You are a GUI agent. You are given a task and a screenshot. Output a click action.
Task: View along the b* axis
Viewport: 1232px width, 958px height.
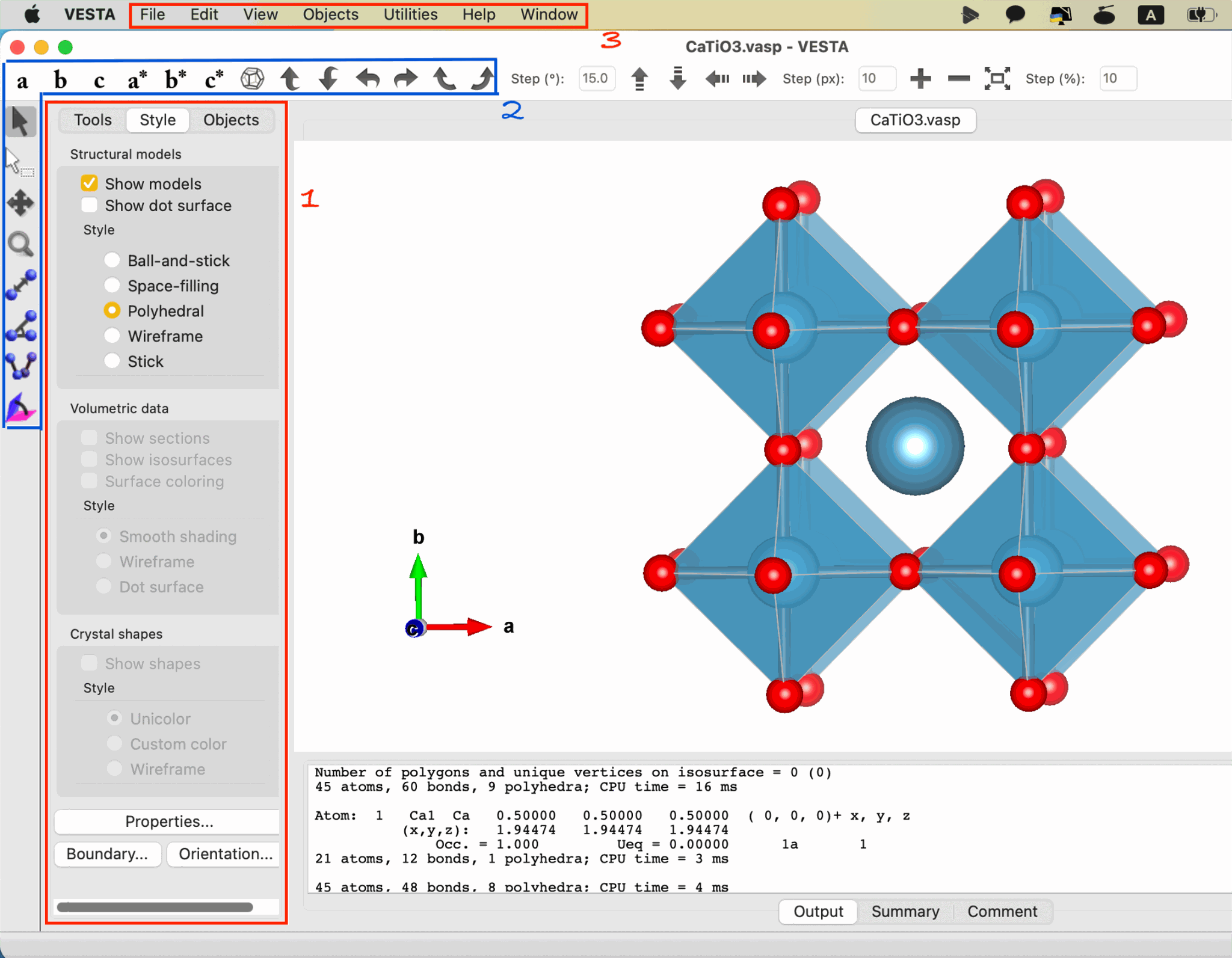pyautogui.click(x=176, y=79)
